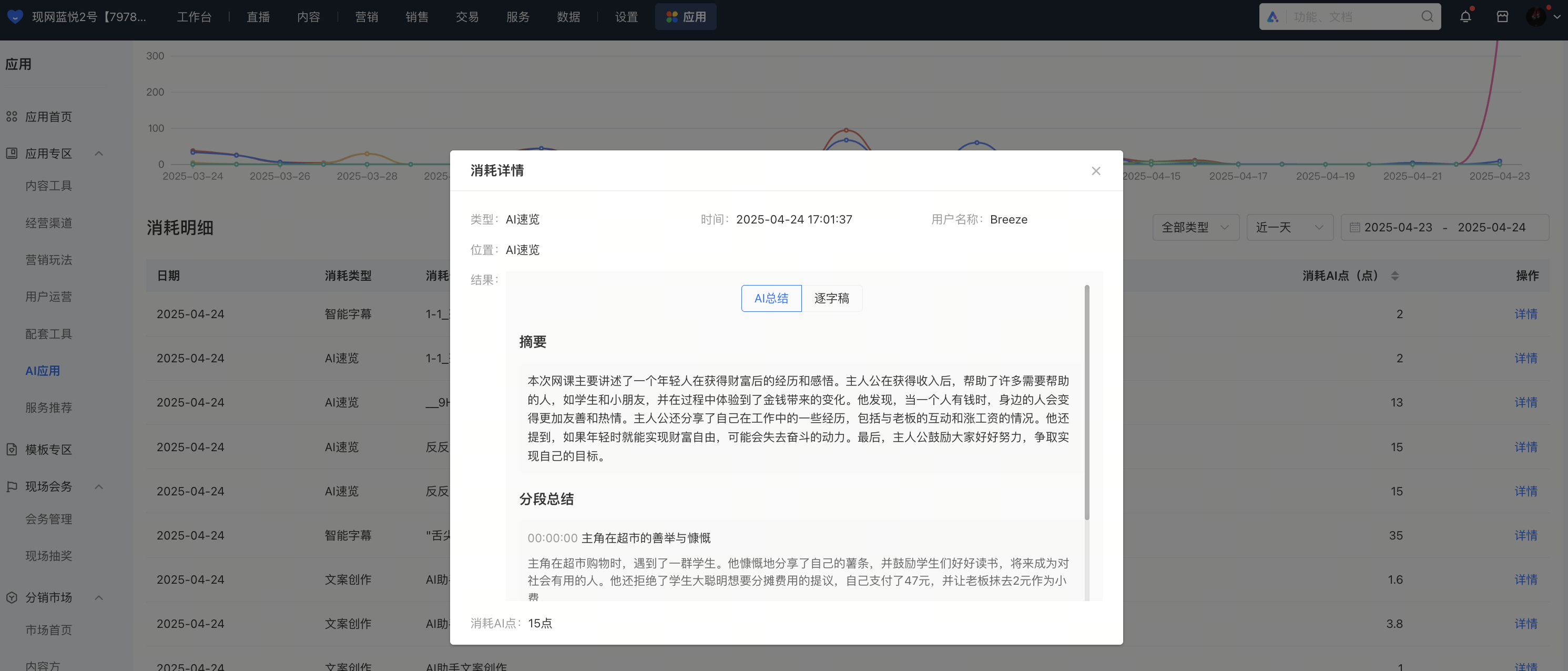Collapse the 分销市场 section
Screen dimensions: 1568x671
coord(99,597)
